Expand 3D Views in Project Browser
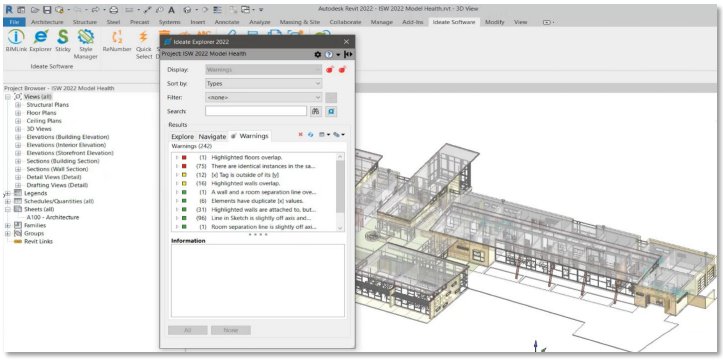This screenshot has width=723, height=361. pos(18,129)
